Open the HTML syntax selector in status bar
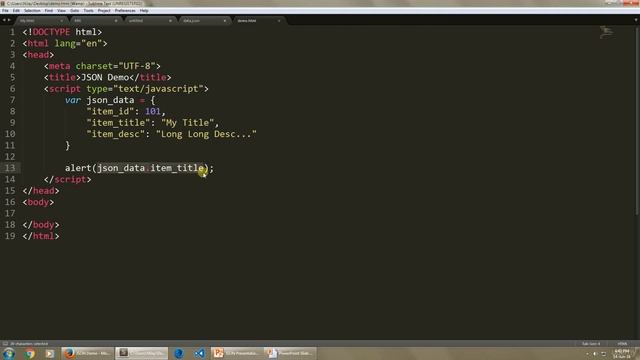The height and width of the screenshot is (360, 640). (622, 344)
